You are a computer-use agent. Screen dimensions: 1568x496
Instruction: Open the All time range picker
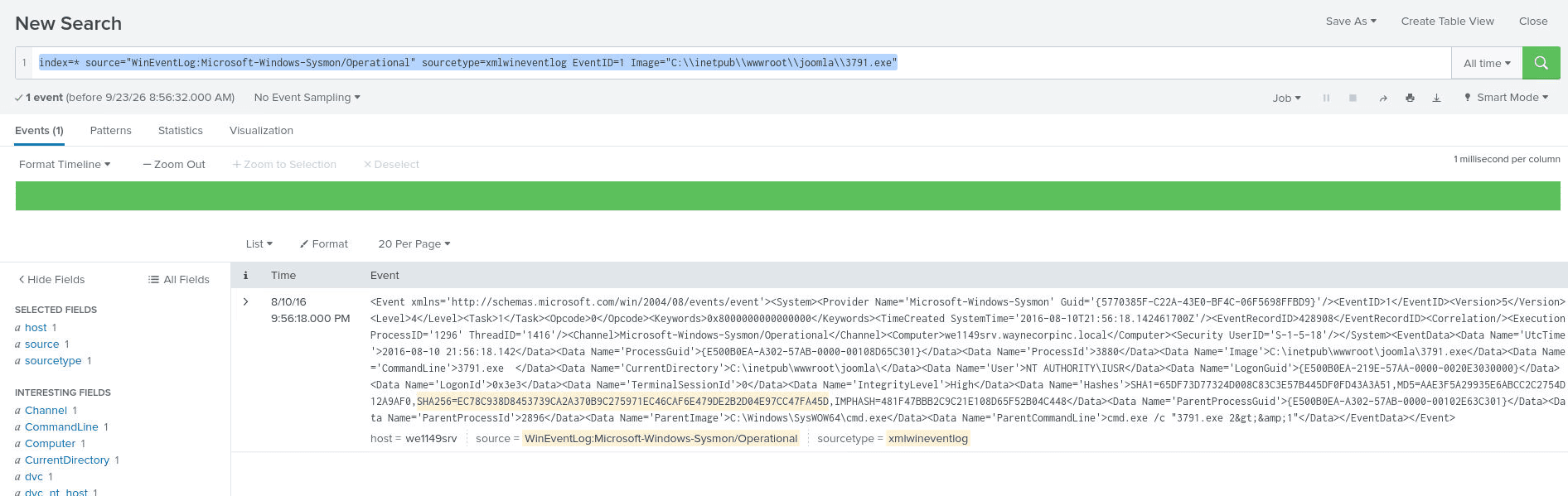pos(1487,63)
